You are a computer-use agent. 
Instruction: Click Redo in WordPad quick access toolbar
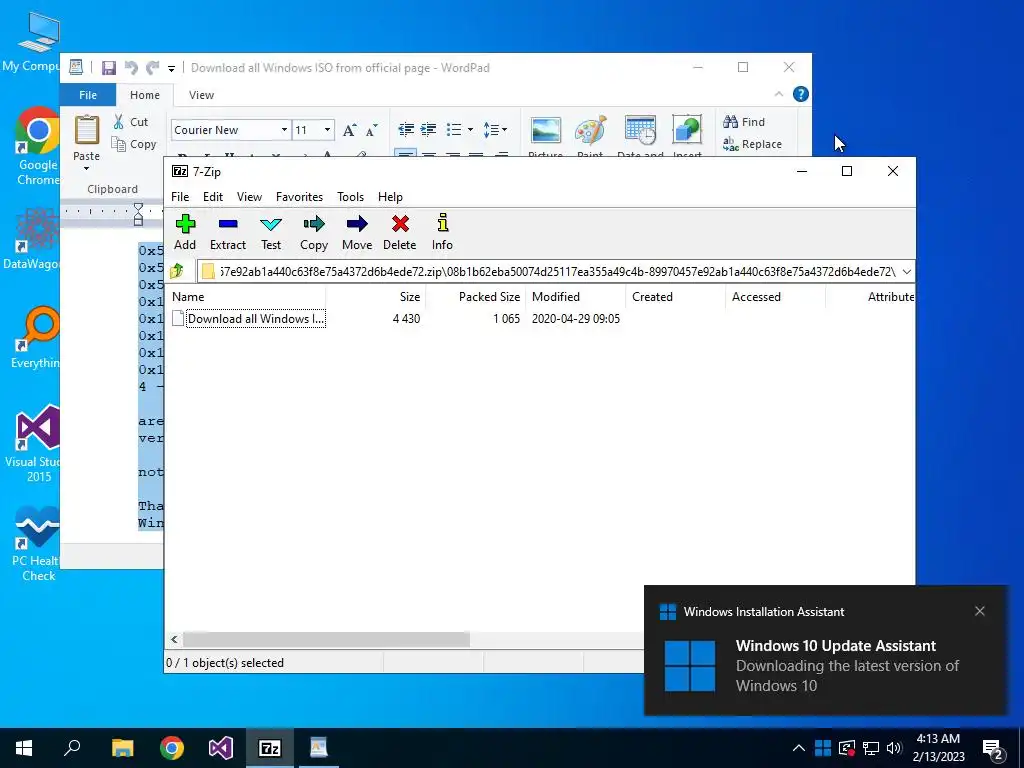(x=152, y=67)
